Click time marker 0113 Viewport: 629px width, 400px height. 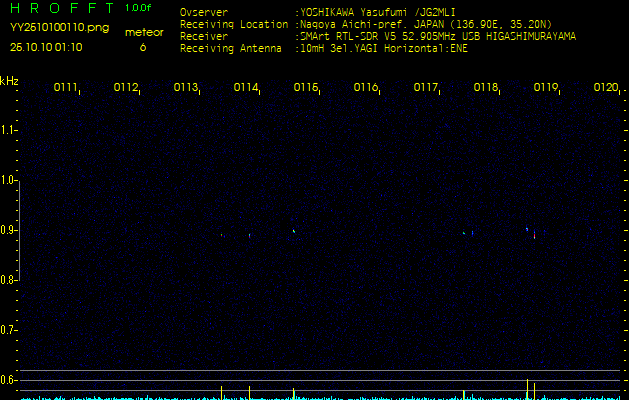[185, 87]
